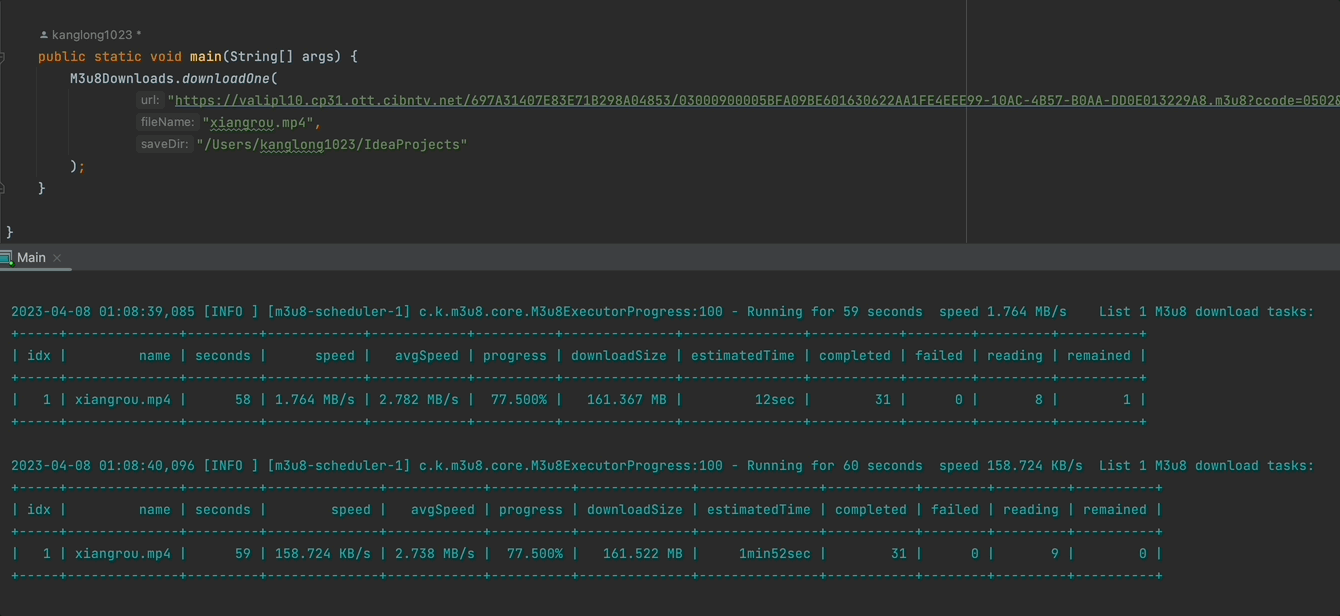
Task: Click the downloadOne method call
Action: pyautogui.click(x=225, y=78)
